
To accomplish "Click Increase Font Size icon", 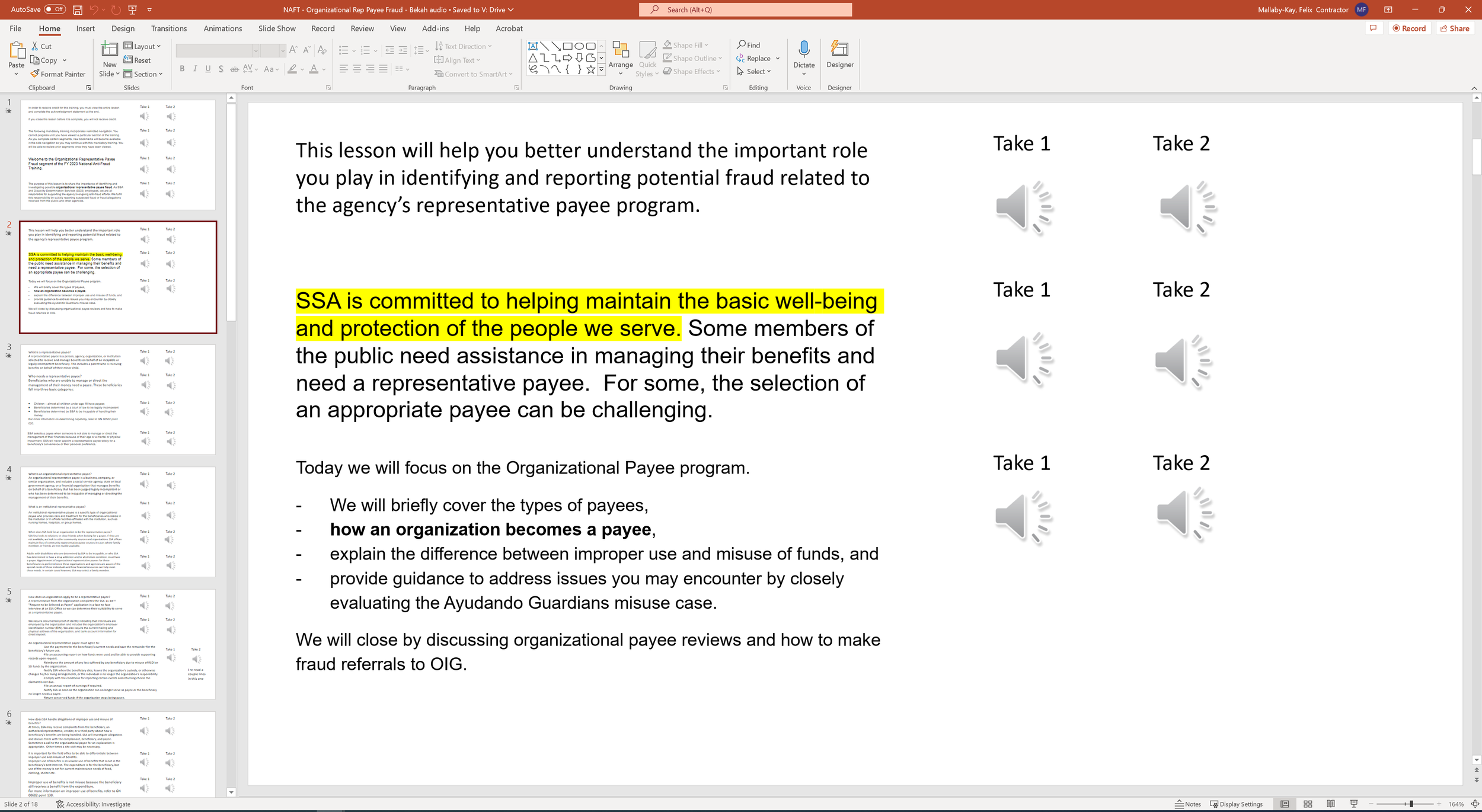I will click(293, 50).
